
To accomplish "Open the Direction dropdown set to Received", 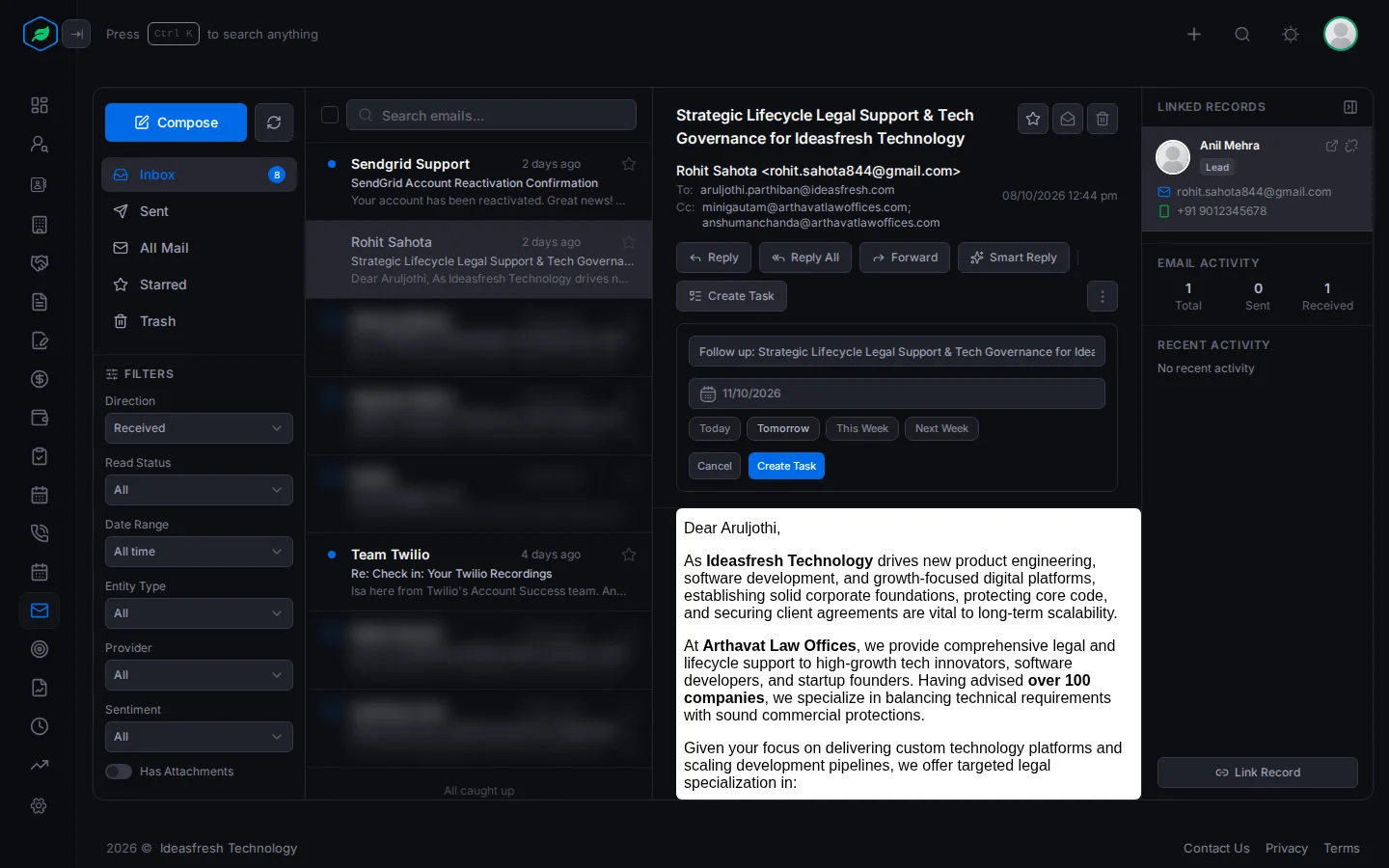I will [x=199, y=428].
